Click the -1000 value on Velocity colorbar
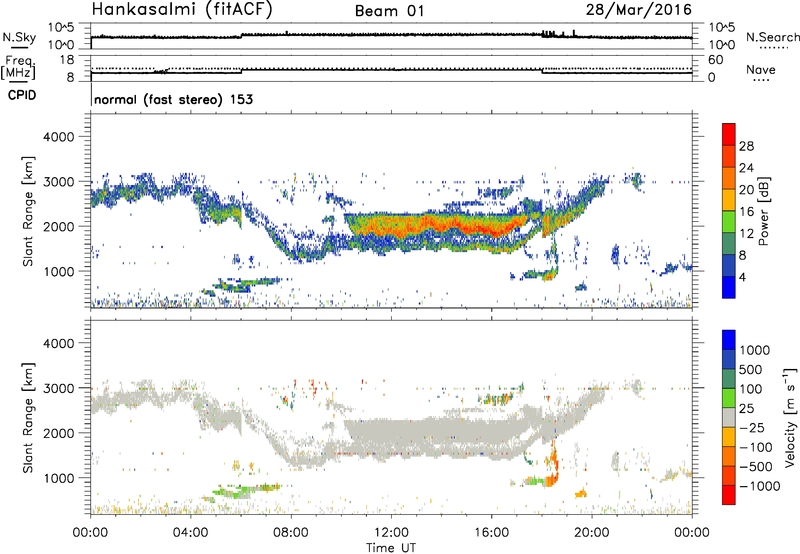800x554 pixels. coord(759,486)
